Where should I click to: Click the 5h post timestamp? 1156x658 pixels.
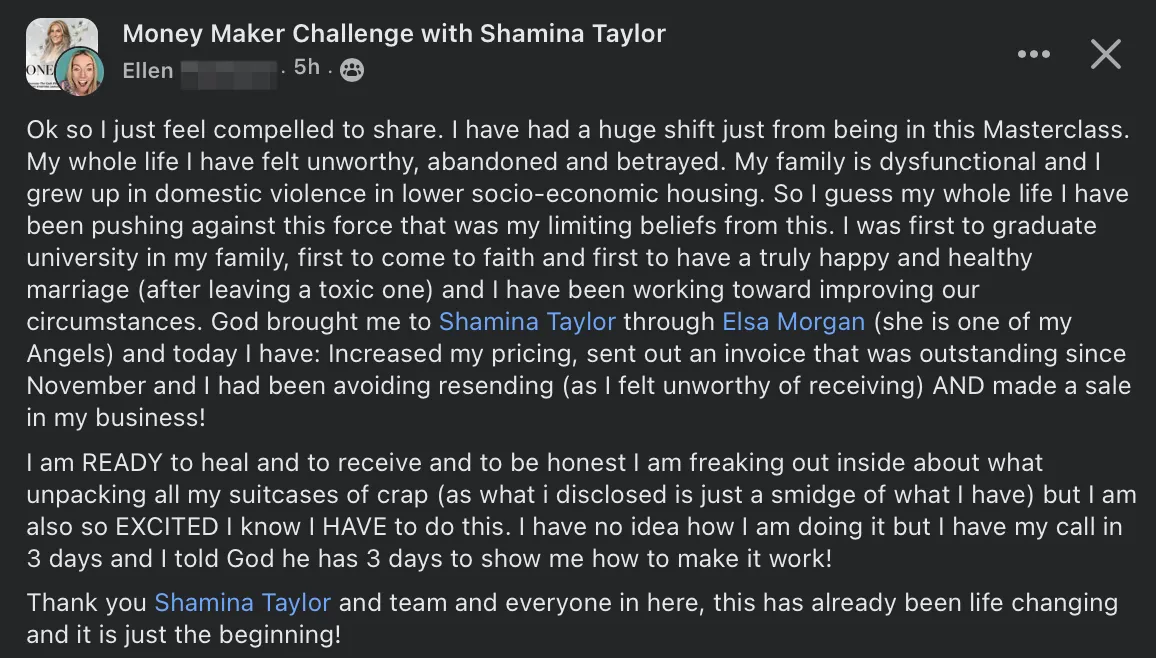click(x=306, y=68)
